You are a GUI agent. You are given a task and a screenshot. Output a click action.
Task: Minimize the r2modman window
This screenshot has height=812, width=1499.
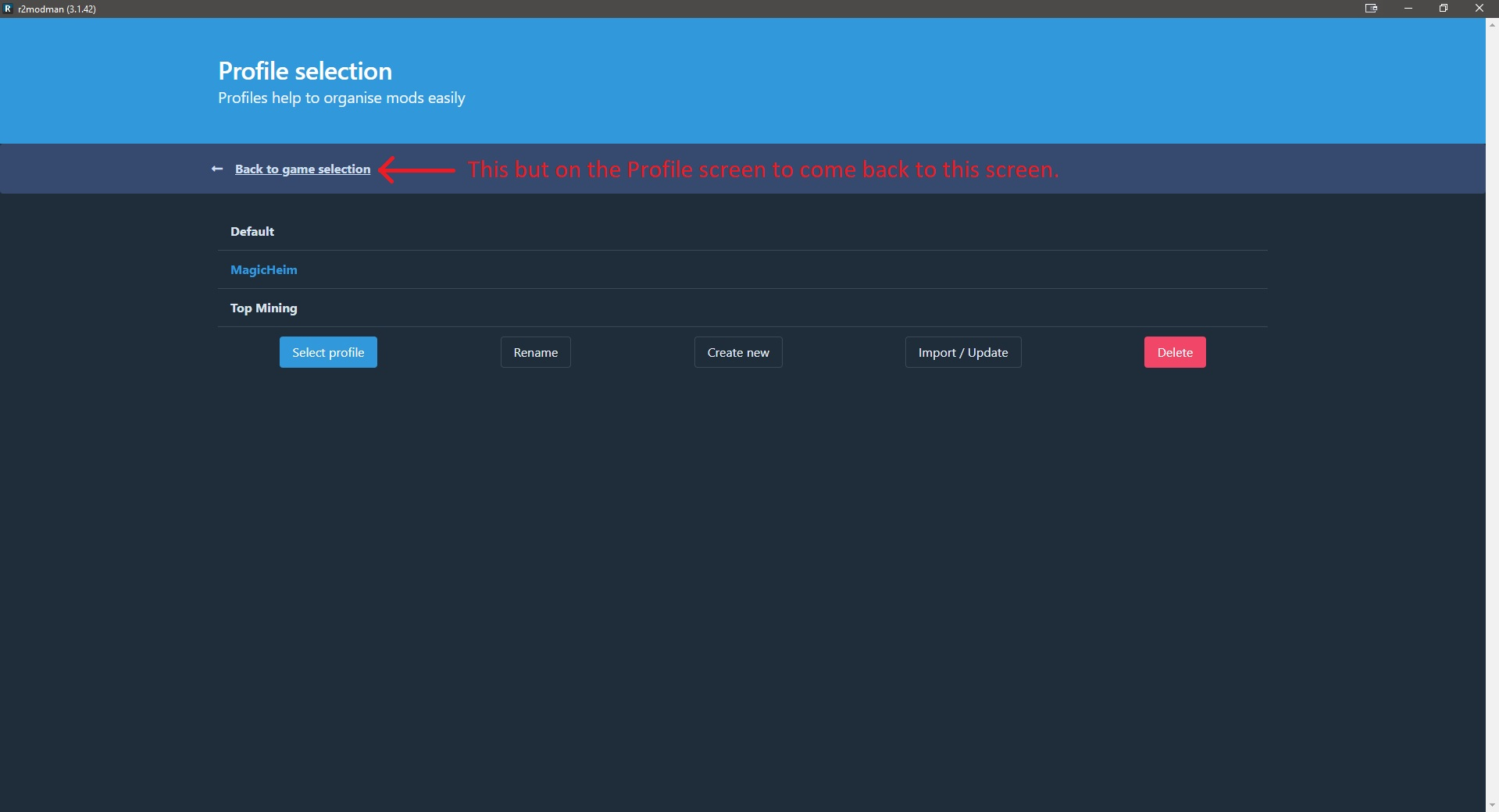(1408, 9)
